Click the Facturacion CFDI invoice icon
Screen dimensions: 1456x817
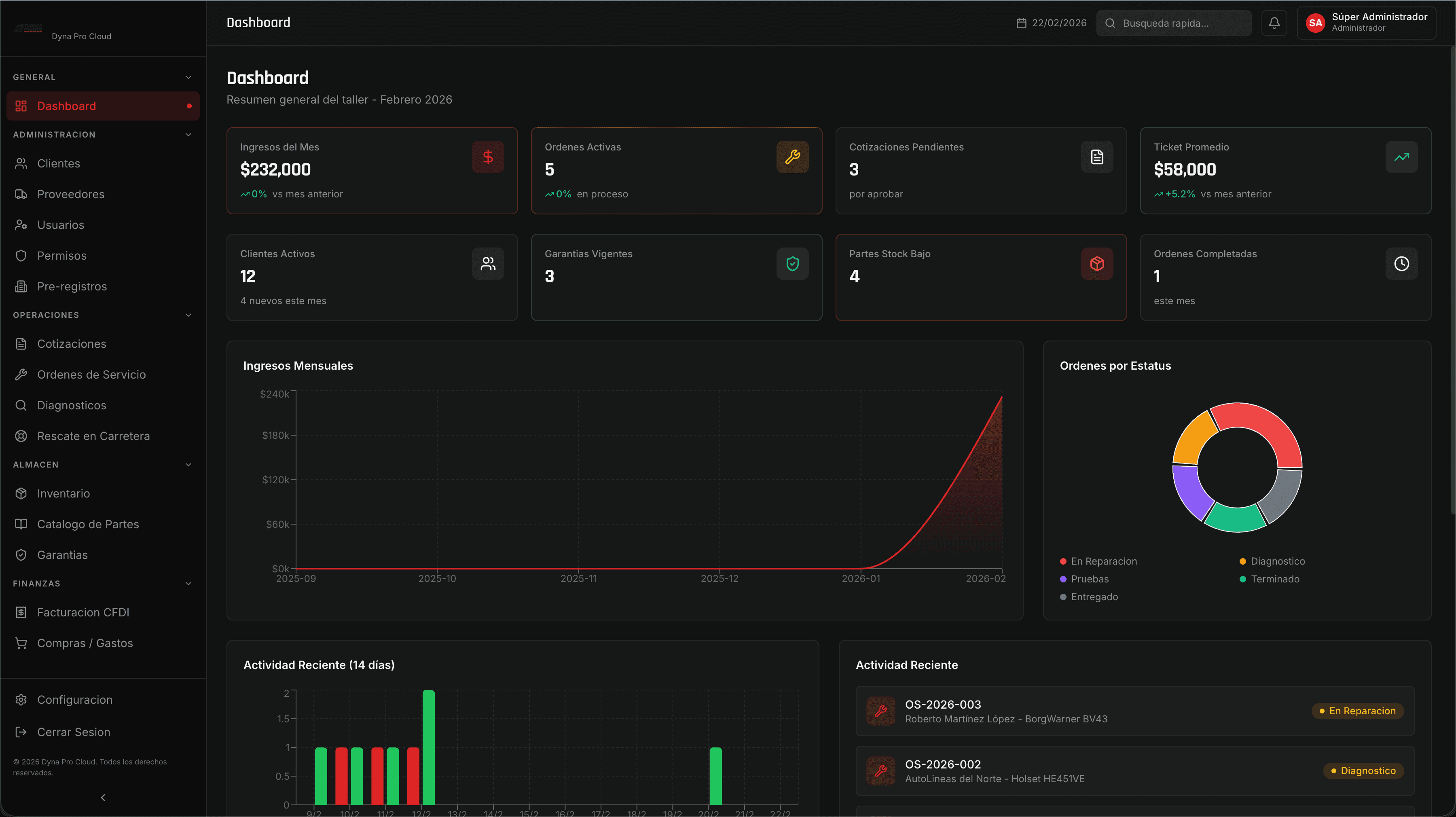coord(21,612)
